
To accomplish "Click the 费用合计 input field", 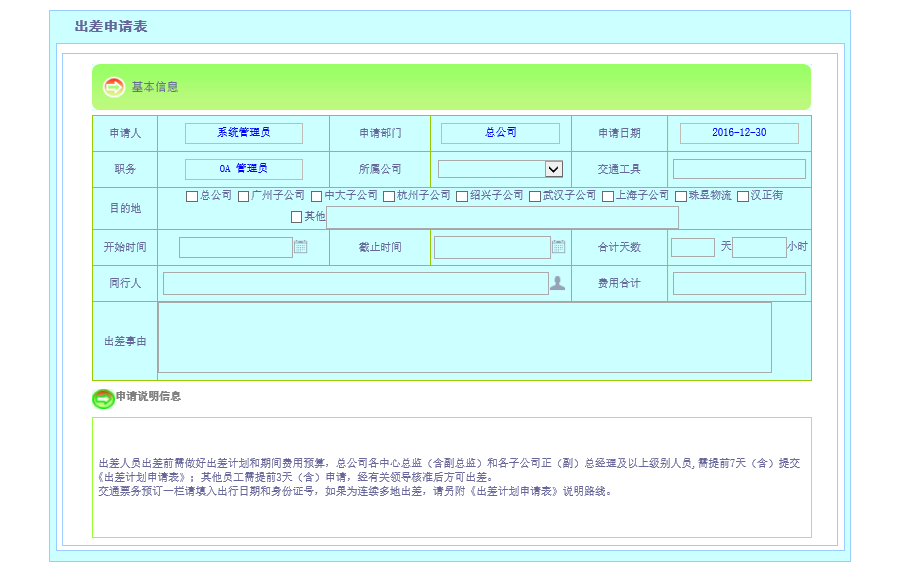I will coord(739,283).
